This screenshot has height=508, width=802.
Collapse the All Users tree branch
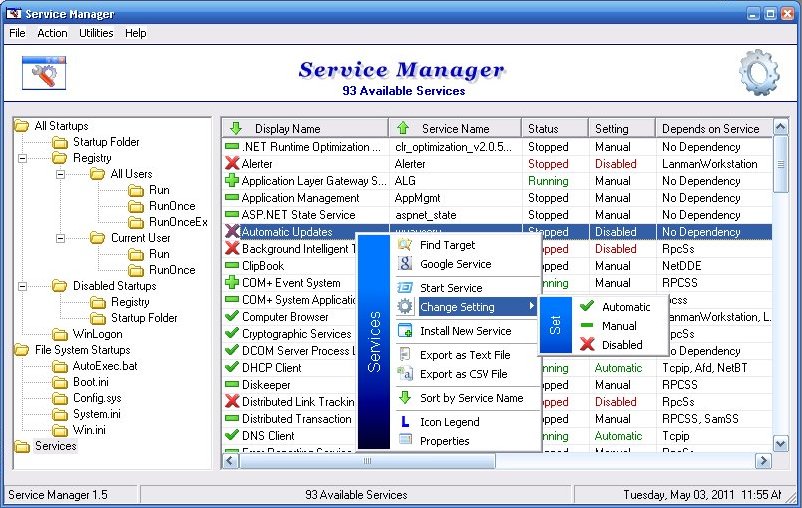pyautogui.click(x=61, y=174)
